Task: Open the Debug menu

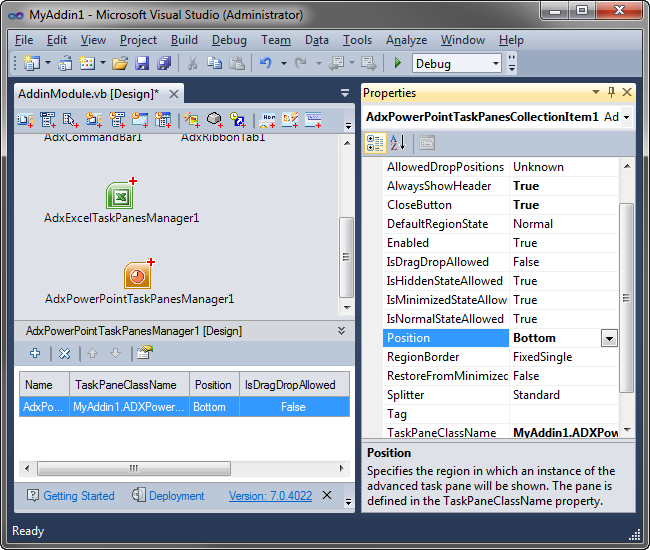Action: coord(229,40)
